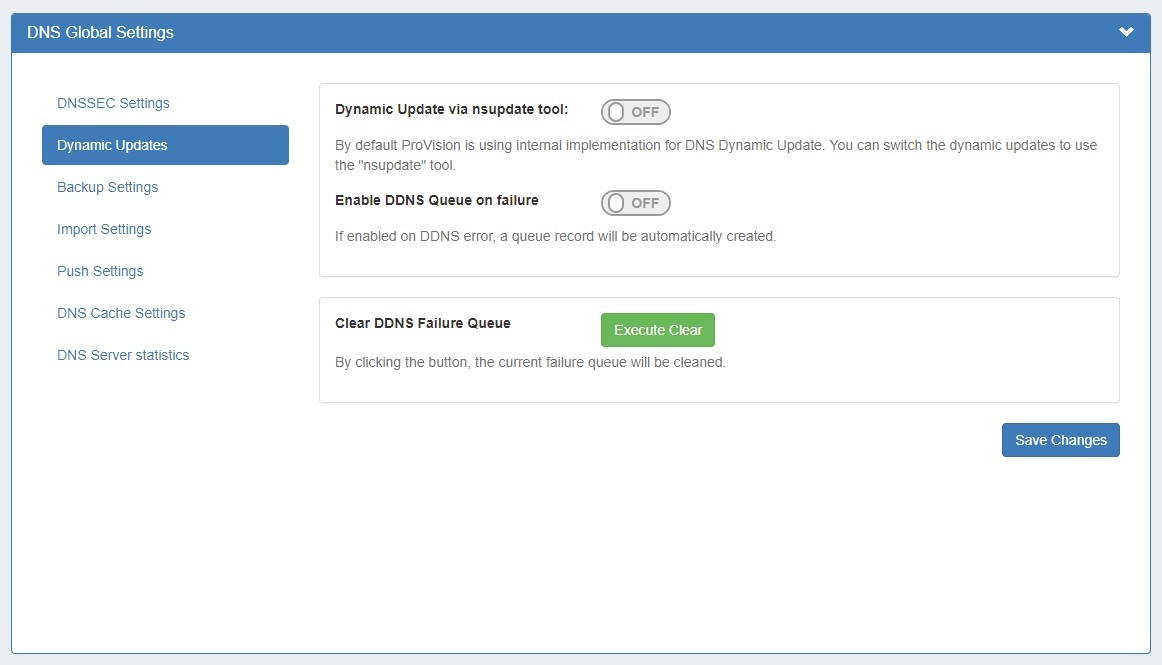1162x665 pixels.
Task: Click the 'By clicking the button' description text
Action: pyautogui.click(x=530, y=362)
